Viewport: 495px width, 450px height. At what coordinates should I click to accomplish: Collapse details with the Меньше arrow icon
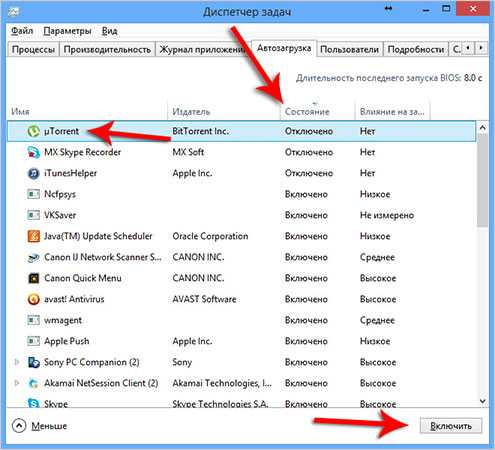[x=19, y=426]
